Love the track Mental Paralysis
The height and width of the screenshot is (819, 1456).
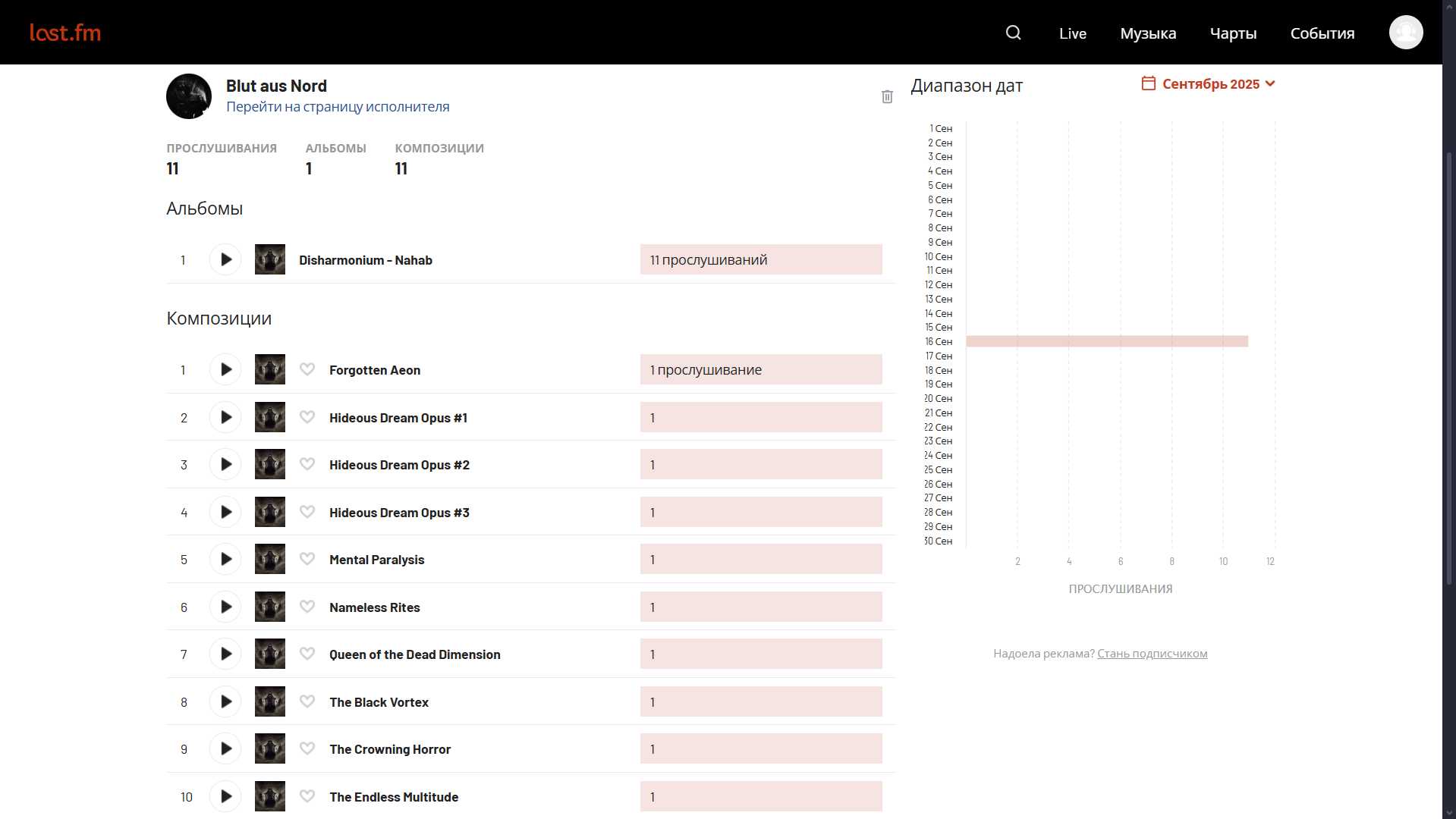click(x=307, y=559)
